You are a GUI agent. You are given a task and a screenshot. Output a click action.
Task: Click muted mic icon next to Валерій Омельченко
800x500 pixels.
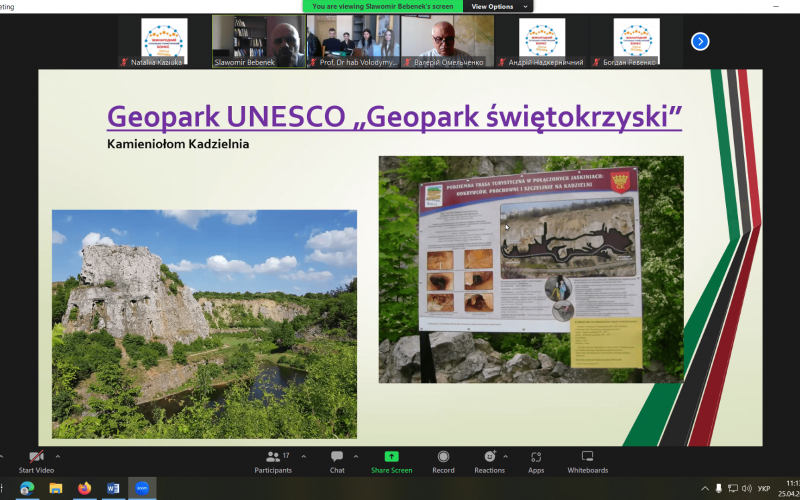click(x=407, y=62)
